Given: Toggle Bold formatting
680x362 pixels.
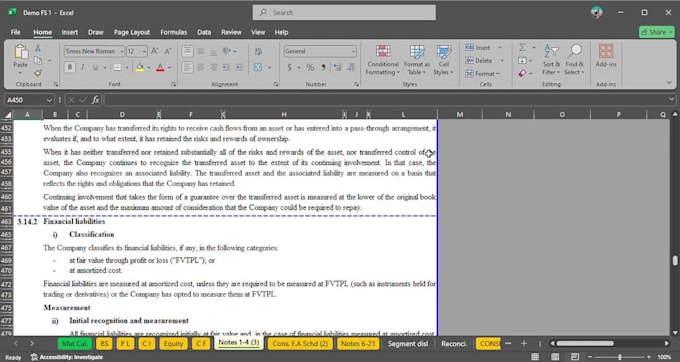Looking at the screenshot, I should (69, 67).
